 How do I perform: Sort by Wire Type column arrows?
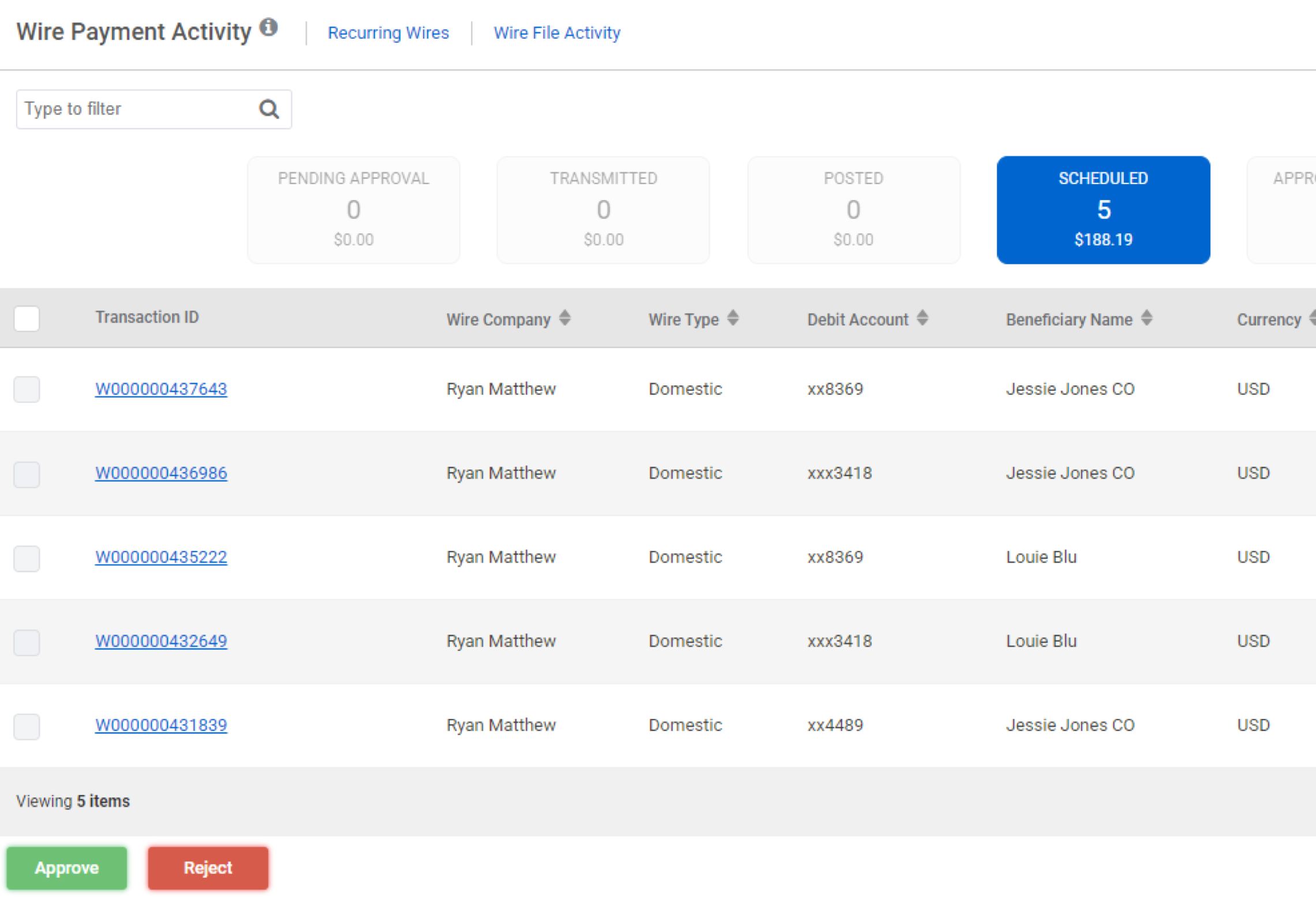[733, 318]
